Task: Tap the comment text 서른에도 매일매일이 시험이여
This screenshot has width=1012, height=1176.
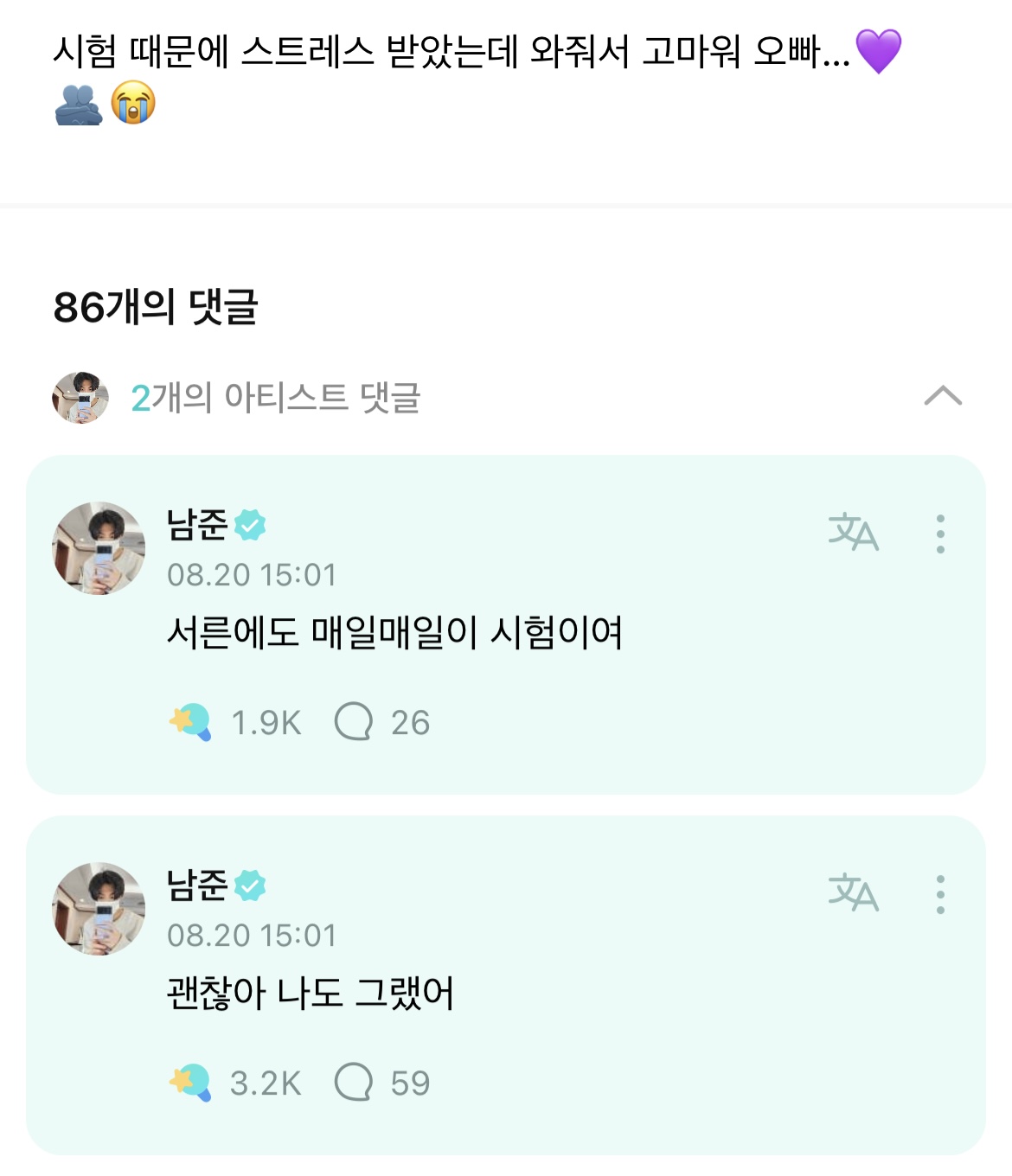Action: 394,633
